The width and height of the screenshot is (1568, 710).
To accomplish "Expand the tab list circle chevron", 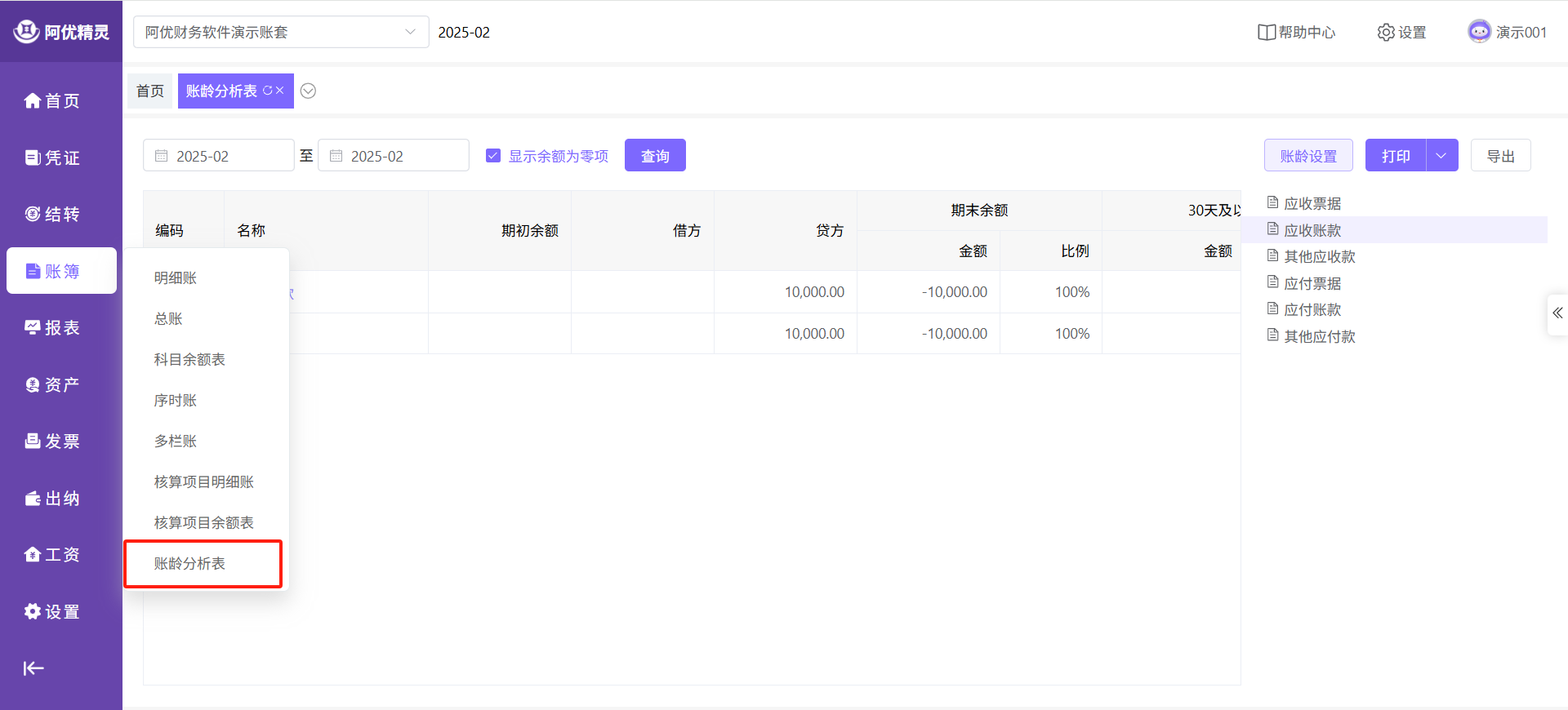I will [308, 91].
